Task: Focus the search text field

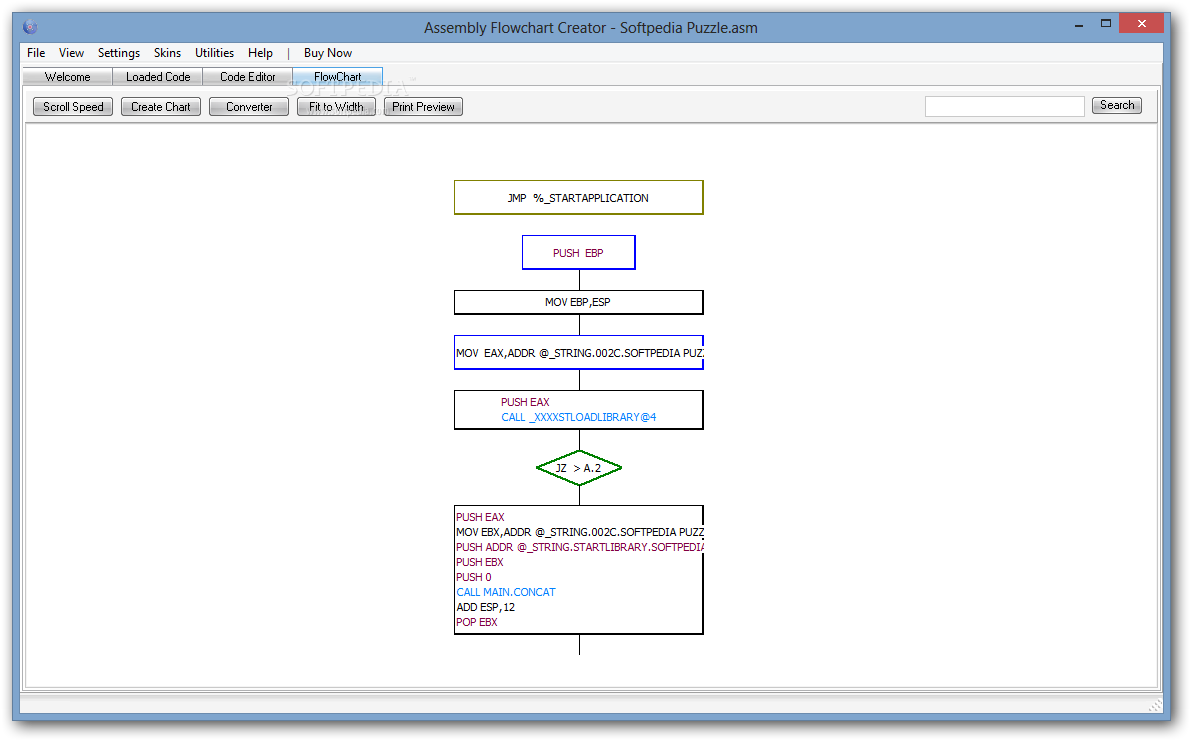Action: click(x=1004, y=106)
